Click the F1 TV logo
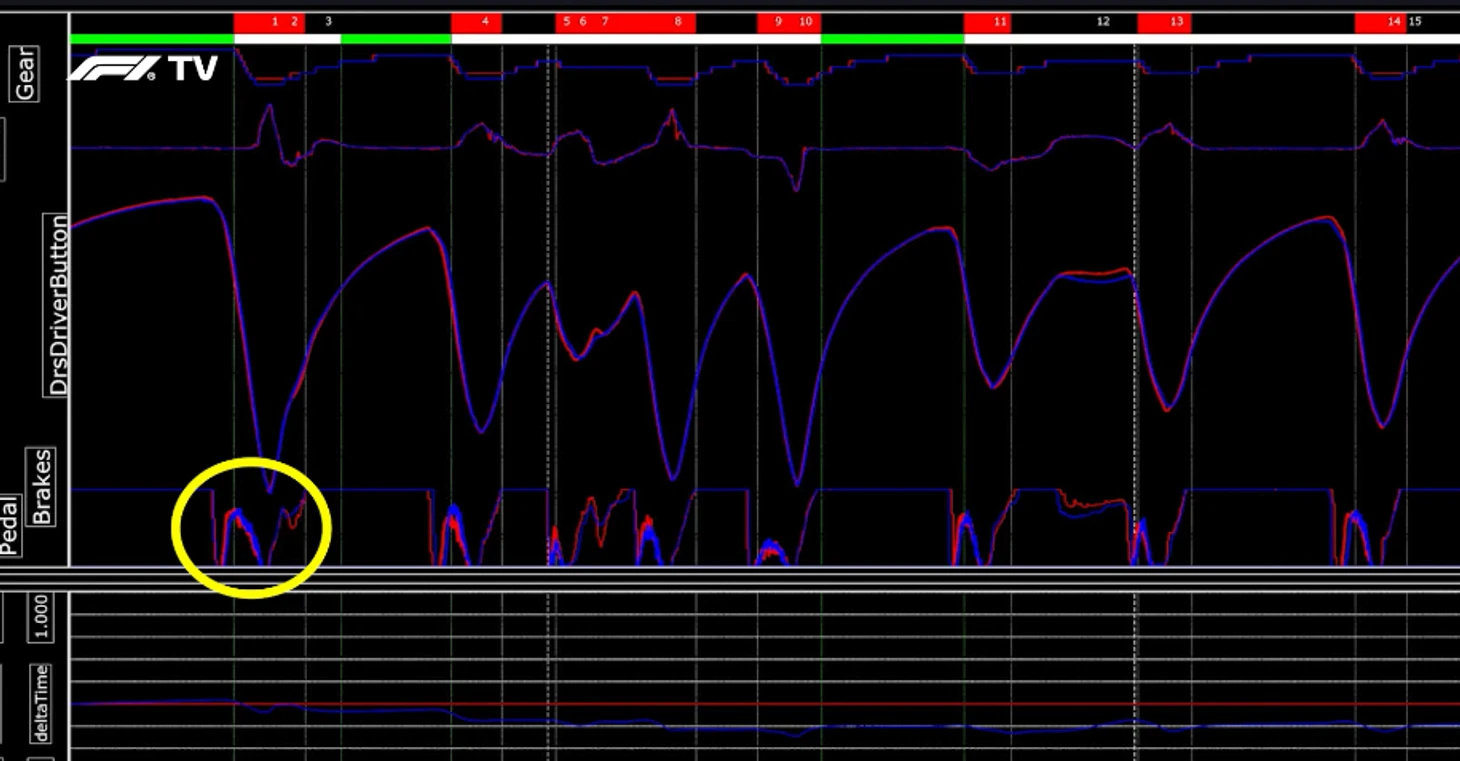 [142, 68]
